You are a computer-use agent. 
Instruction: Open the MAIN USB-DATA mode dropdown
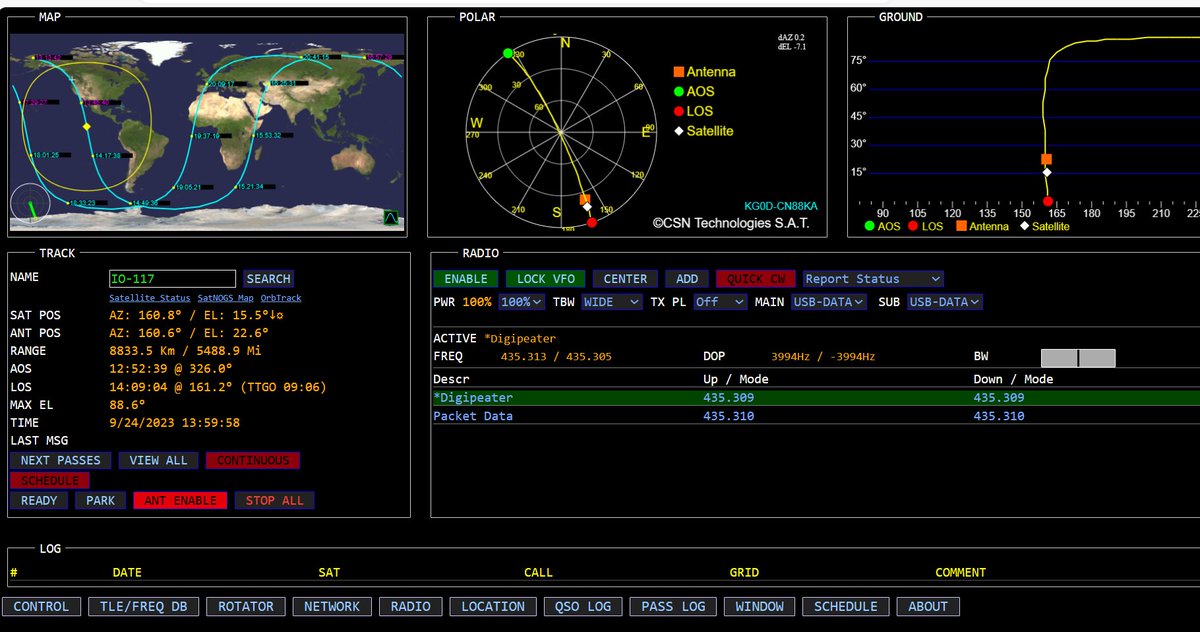coord(829,301)
